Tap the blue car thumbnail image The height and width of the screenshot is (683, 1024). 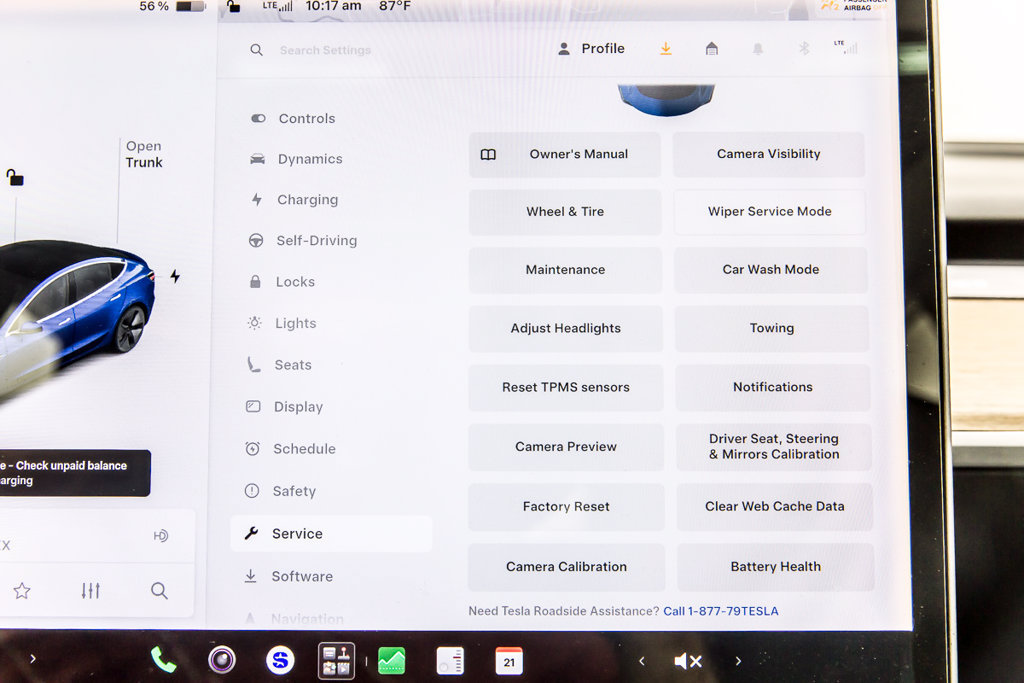(666, 99)
